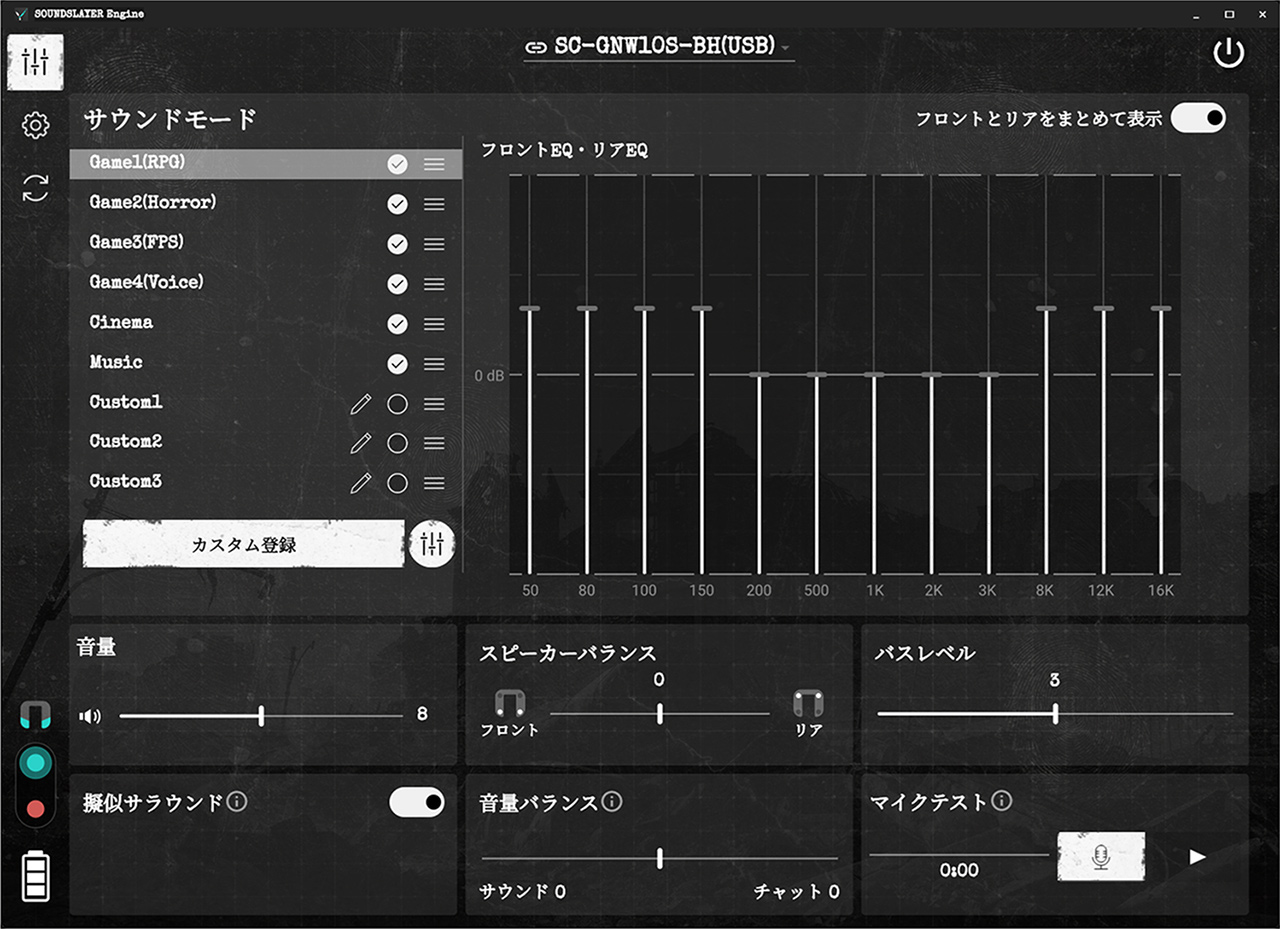Image resolution: width=1280 pixels, height=929 pixels.
Task: Click the pencil edit icon for Custom1
Action: 361,404
